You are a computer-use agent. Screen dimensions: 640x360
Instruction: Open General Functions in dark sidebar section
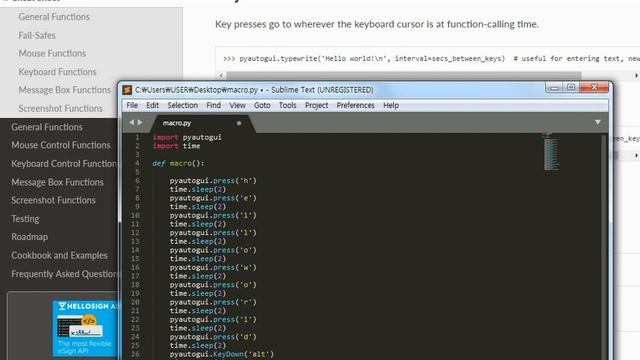pos(47,127)
